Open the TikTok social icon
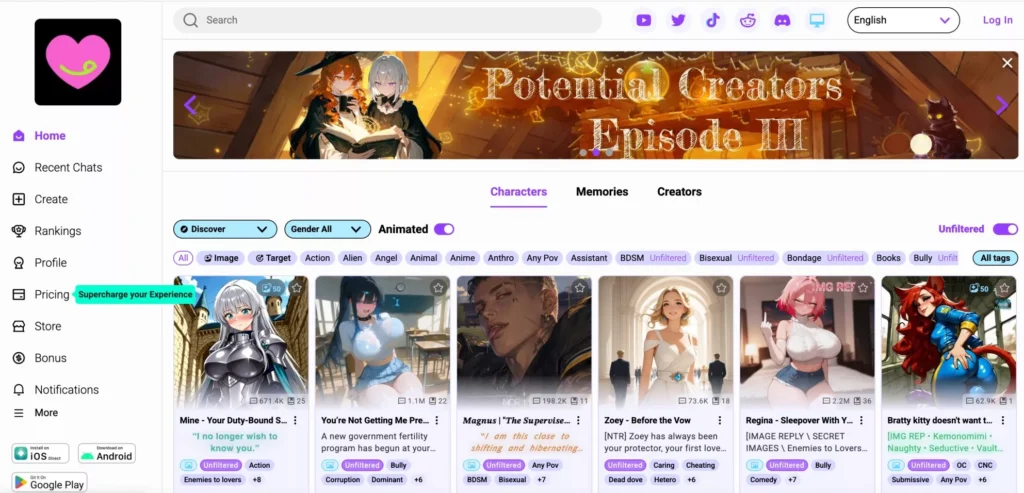The width and height of the screenshot is (1024, 493). (x=713, y=20)
